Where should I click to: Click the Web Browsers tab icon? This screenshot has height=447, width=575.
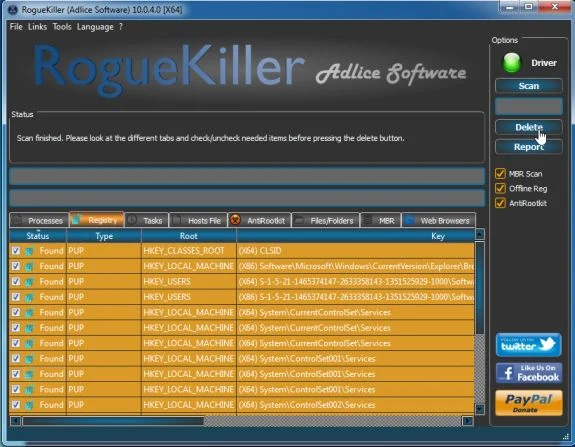pyautogui.click(x=410, y=220)
